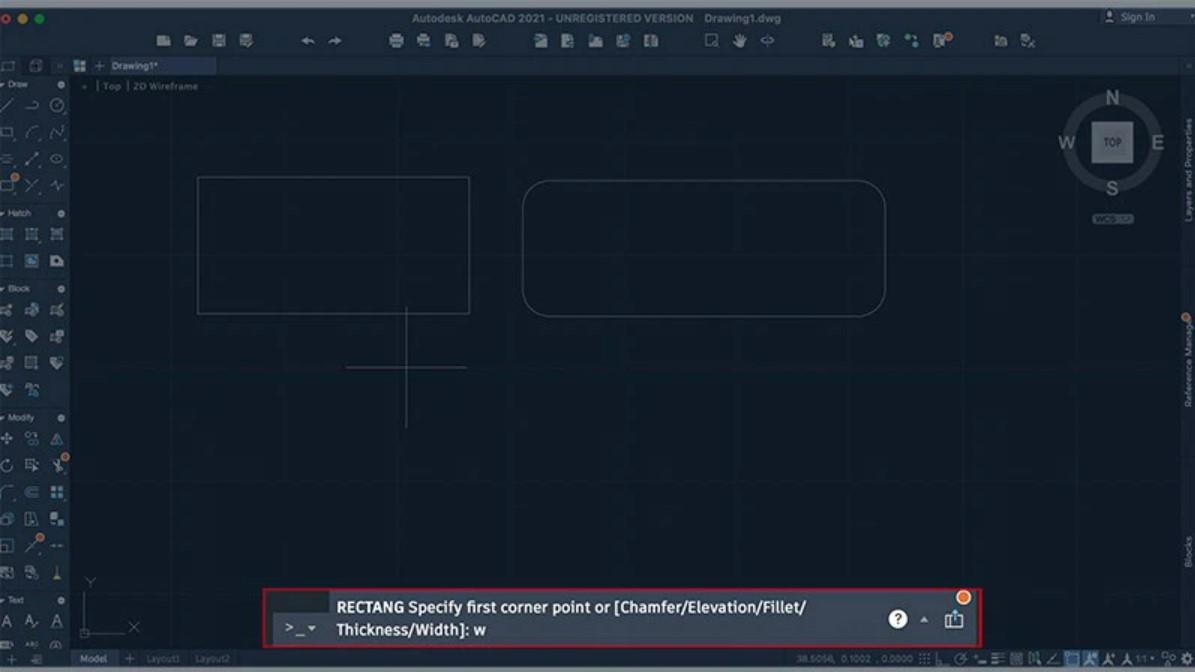Screen dimensions: 1195x672
Task: Toggle grid display in status bar
Action: tap(924, 659)
